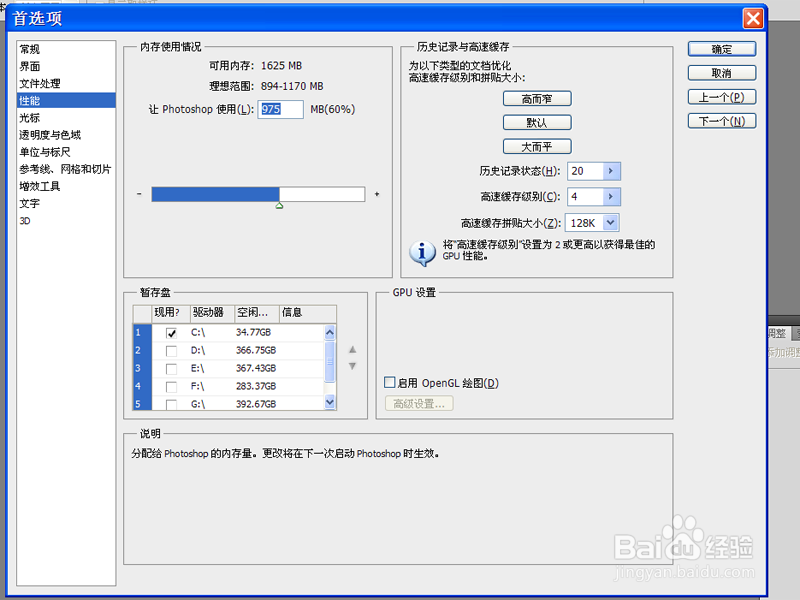This screenshot has height=600, width=800.
Task: Click the 确定 button
Action: point(721,49)
